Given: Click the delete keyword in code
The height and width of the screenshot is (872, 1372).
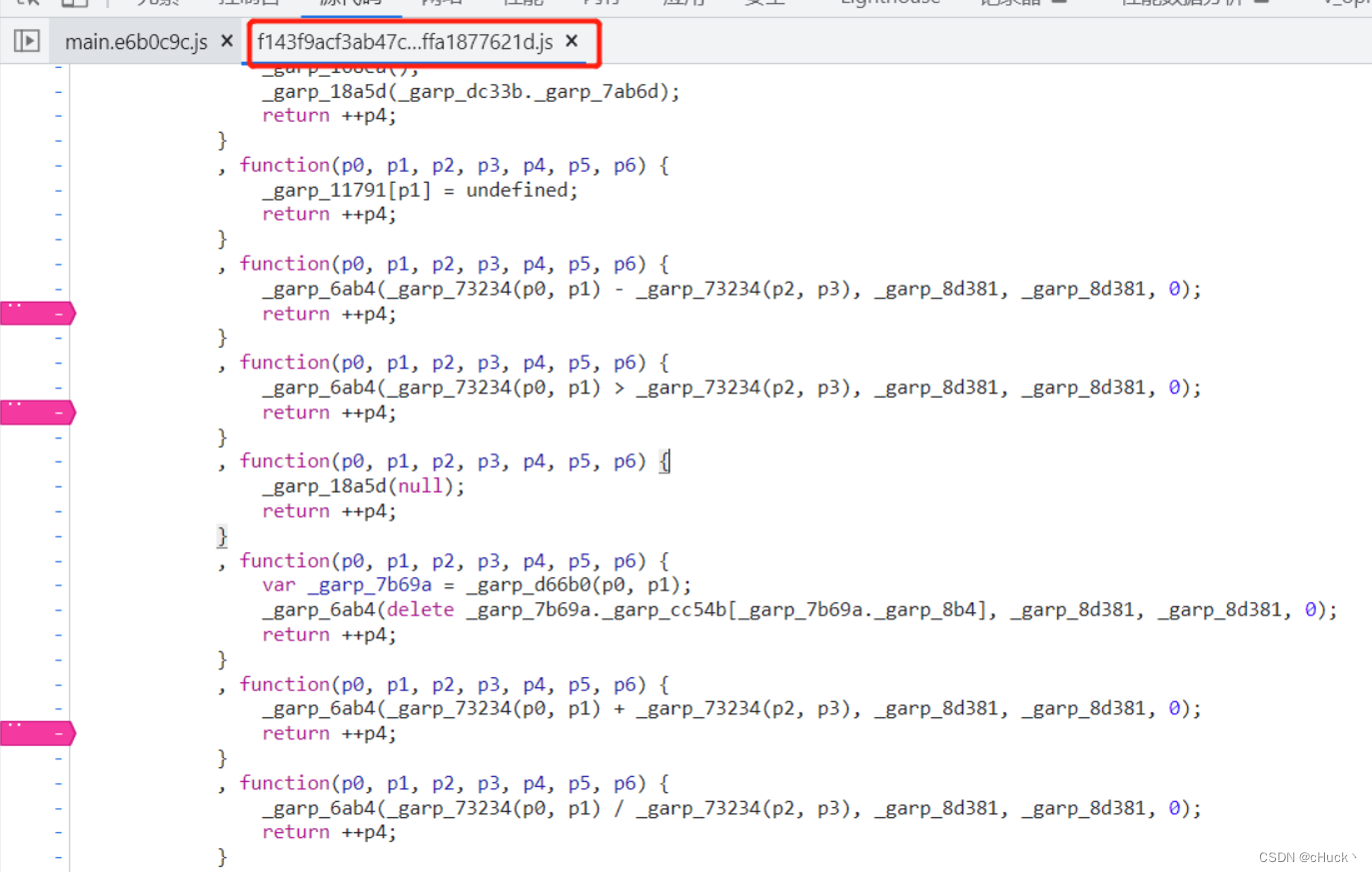Looking at the screenshot, I should (420, 610).
